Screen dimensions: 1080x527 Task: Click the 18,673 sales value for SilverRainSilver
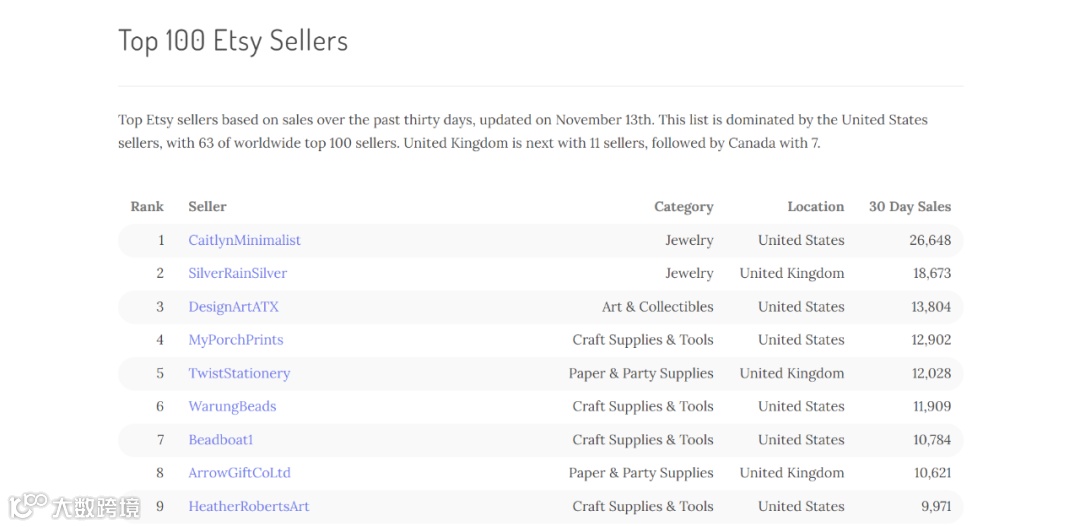[932, 273]
